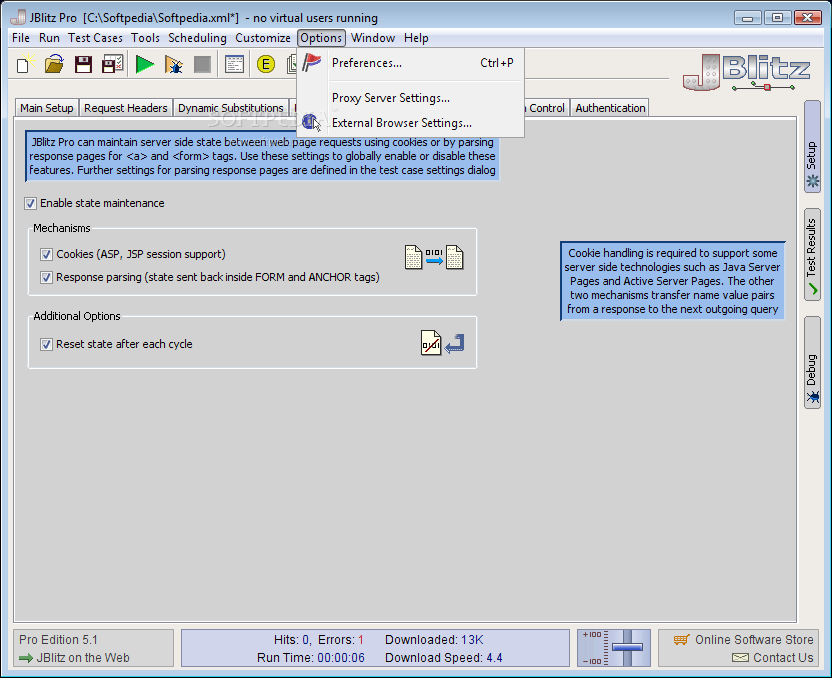Create a new test file
Image resolution: width=832 pixels, height=678 pixels.
tap(25, 65)
